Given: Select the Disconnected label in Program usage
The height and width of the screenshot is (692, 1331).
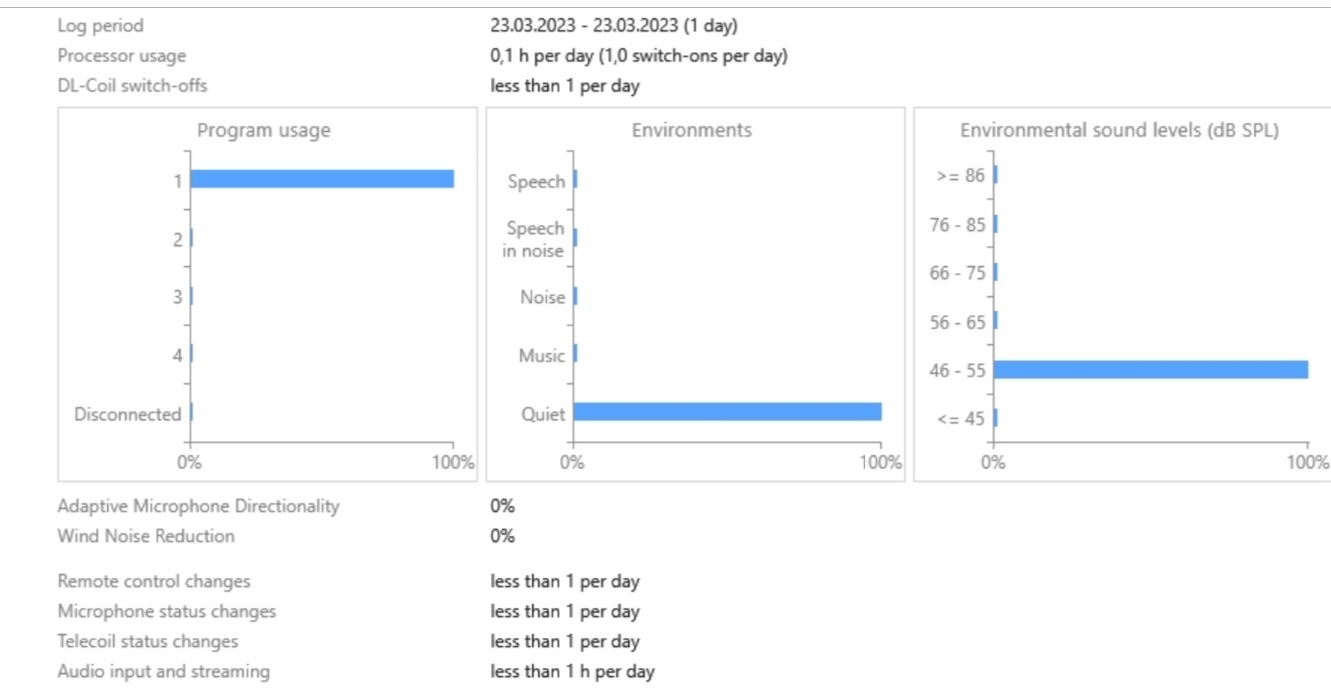Looking at the screenshot, I should click(x=127, y=414).
